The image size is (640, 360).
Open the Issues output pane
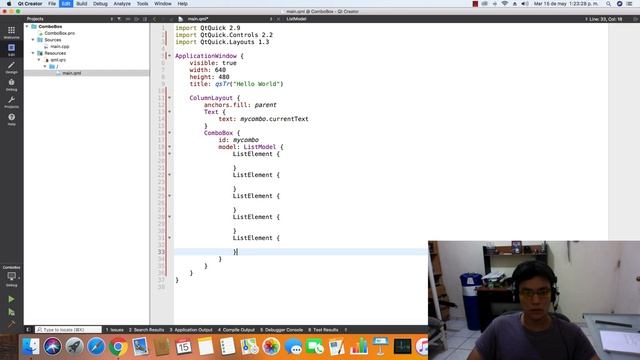click(115, 330)
